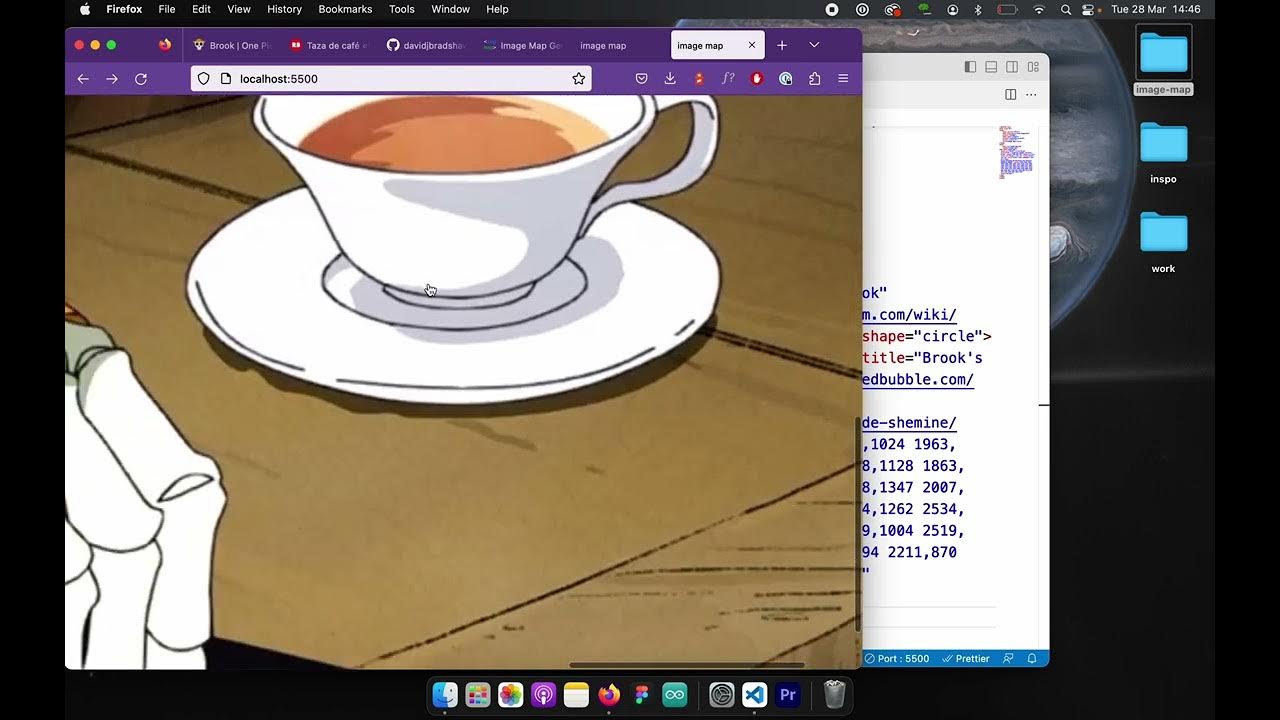
Task: Open VS Code notifications bell
Action: pyautogui.click(x=1032, y=659)
